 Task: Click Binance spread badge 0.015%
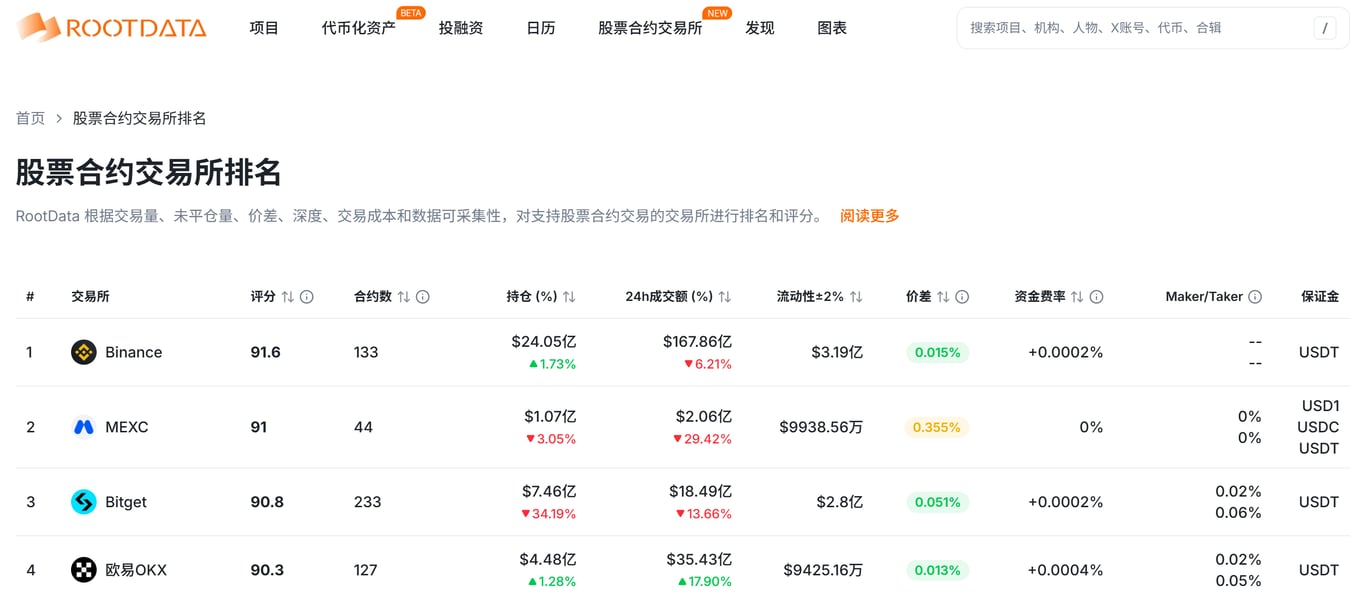click(x=937, y=352)
